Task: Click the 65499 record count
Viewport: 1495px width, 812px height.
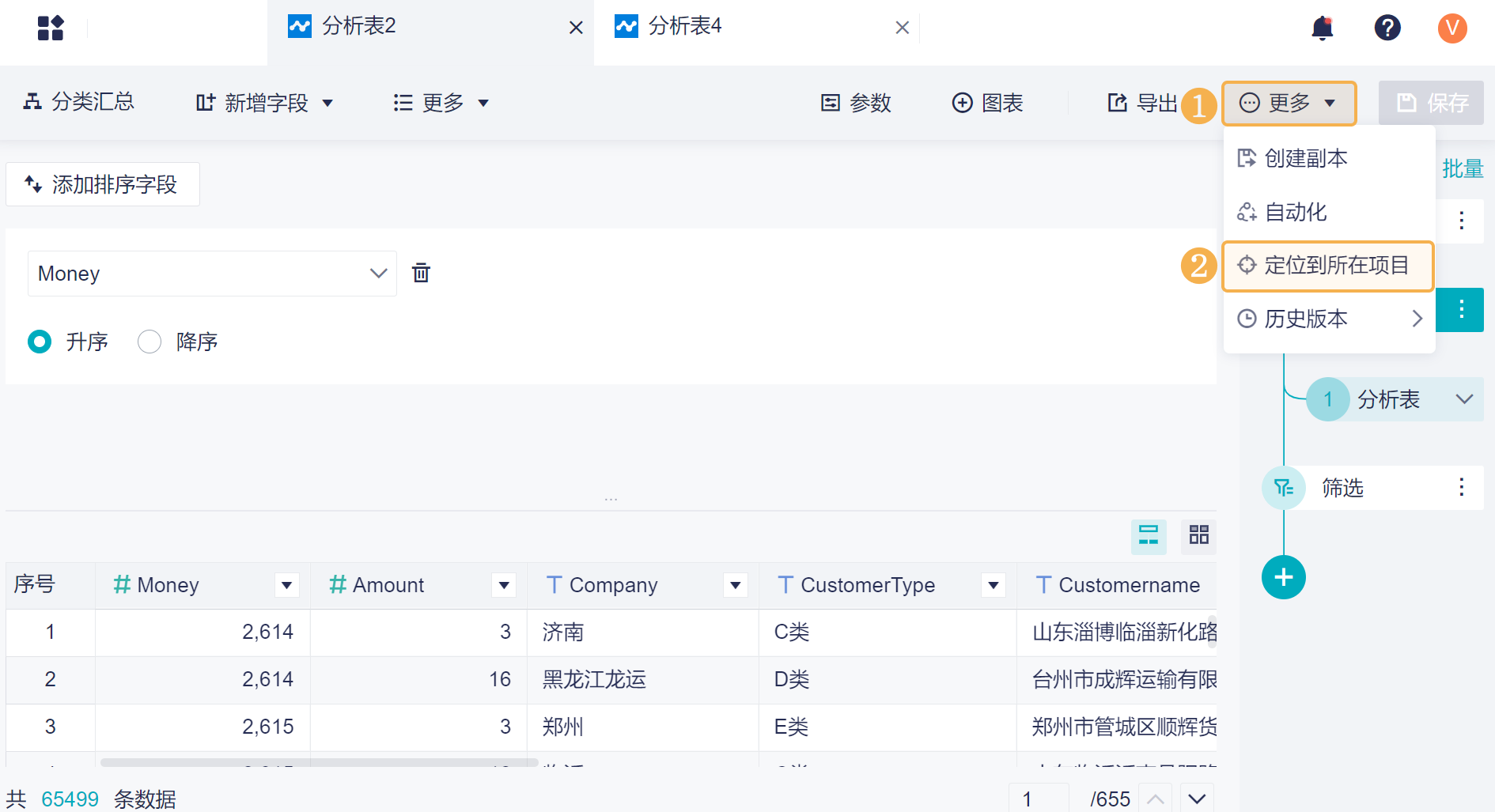Action: (70, 799)
